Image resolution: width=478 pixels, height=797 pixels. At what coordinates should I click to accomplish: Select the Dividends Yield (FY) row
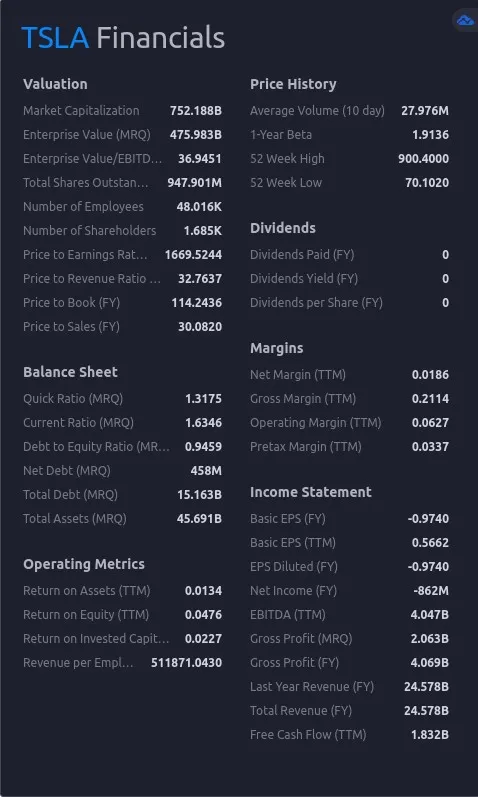[x=349, y=279]
